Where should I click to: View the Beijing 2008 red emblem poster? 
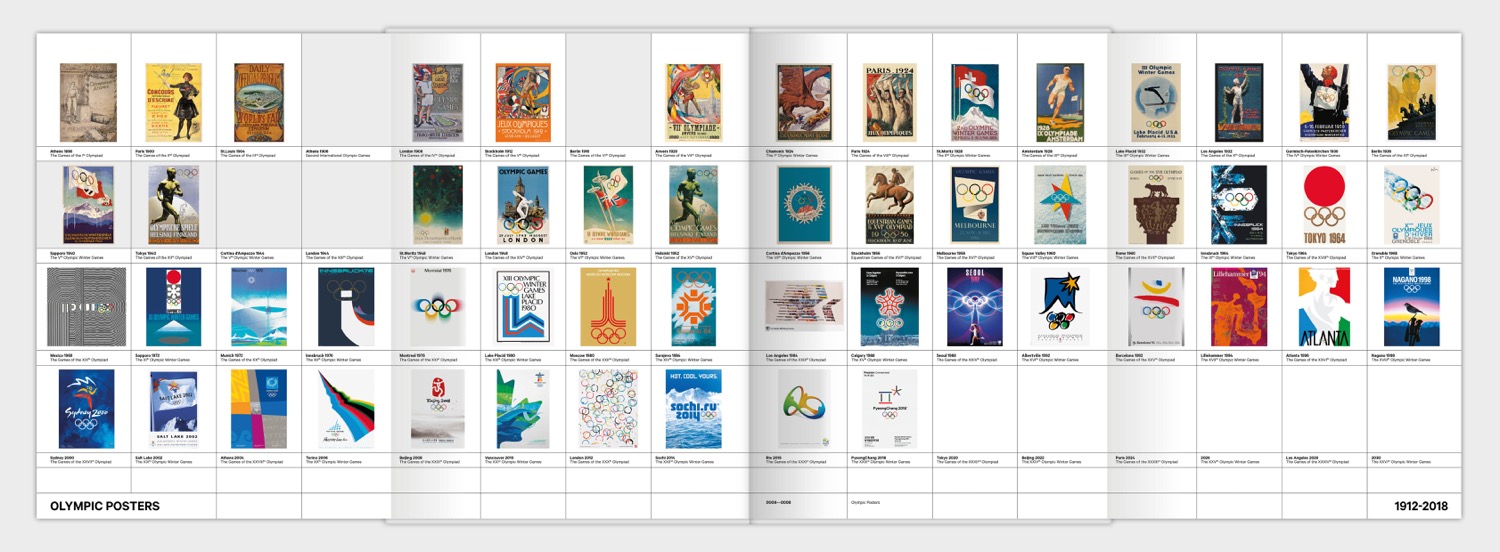[438, 409]
